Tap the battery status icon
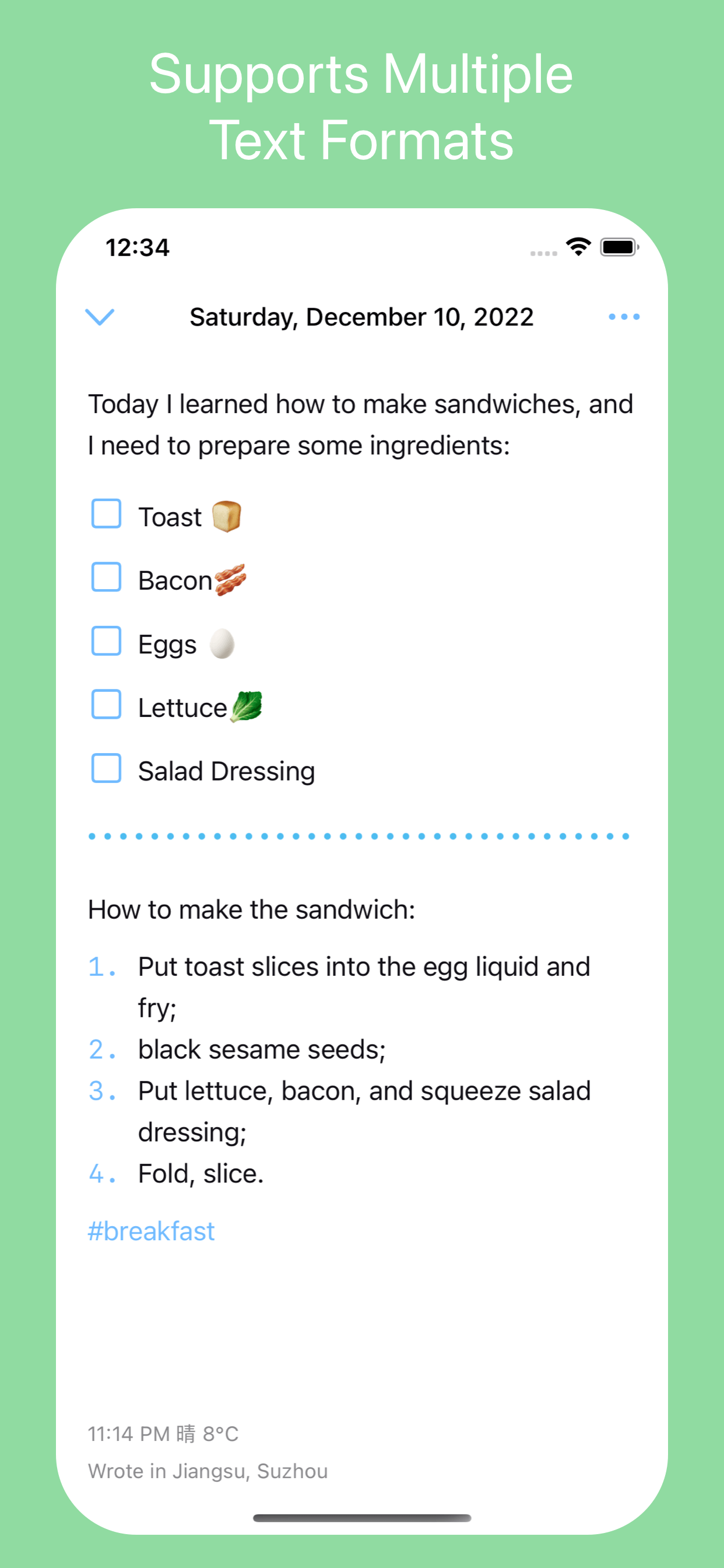The image size is (724, 1568). (x=619, y=247)
